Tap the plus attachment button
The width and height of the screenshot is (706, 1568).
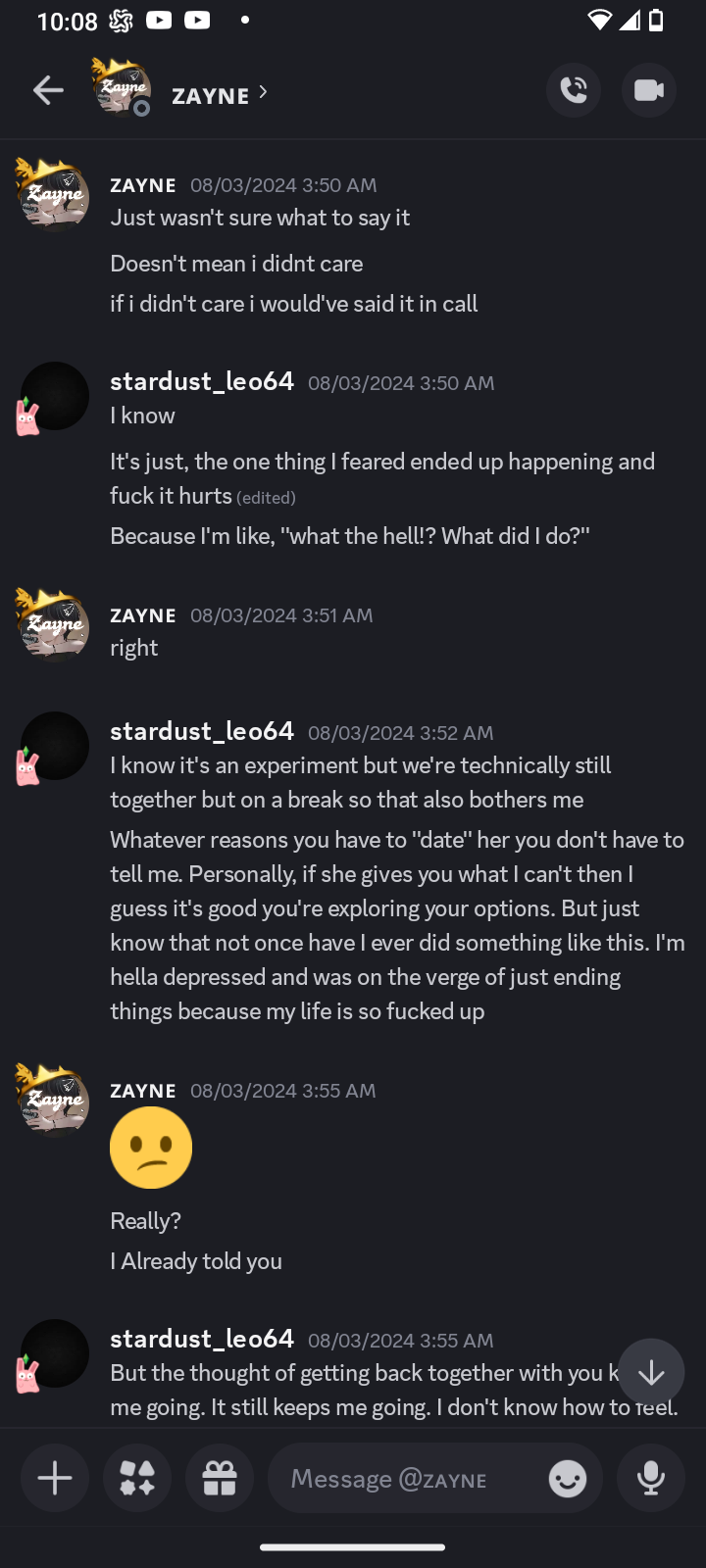(x=55, y=1478)
